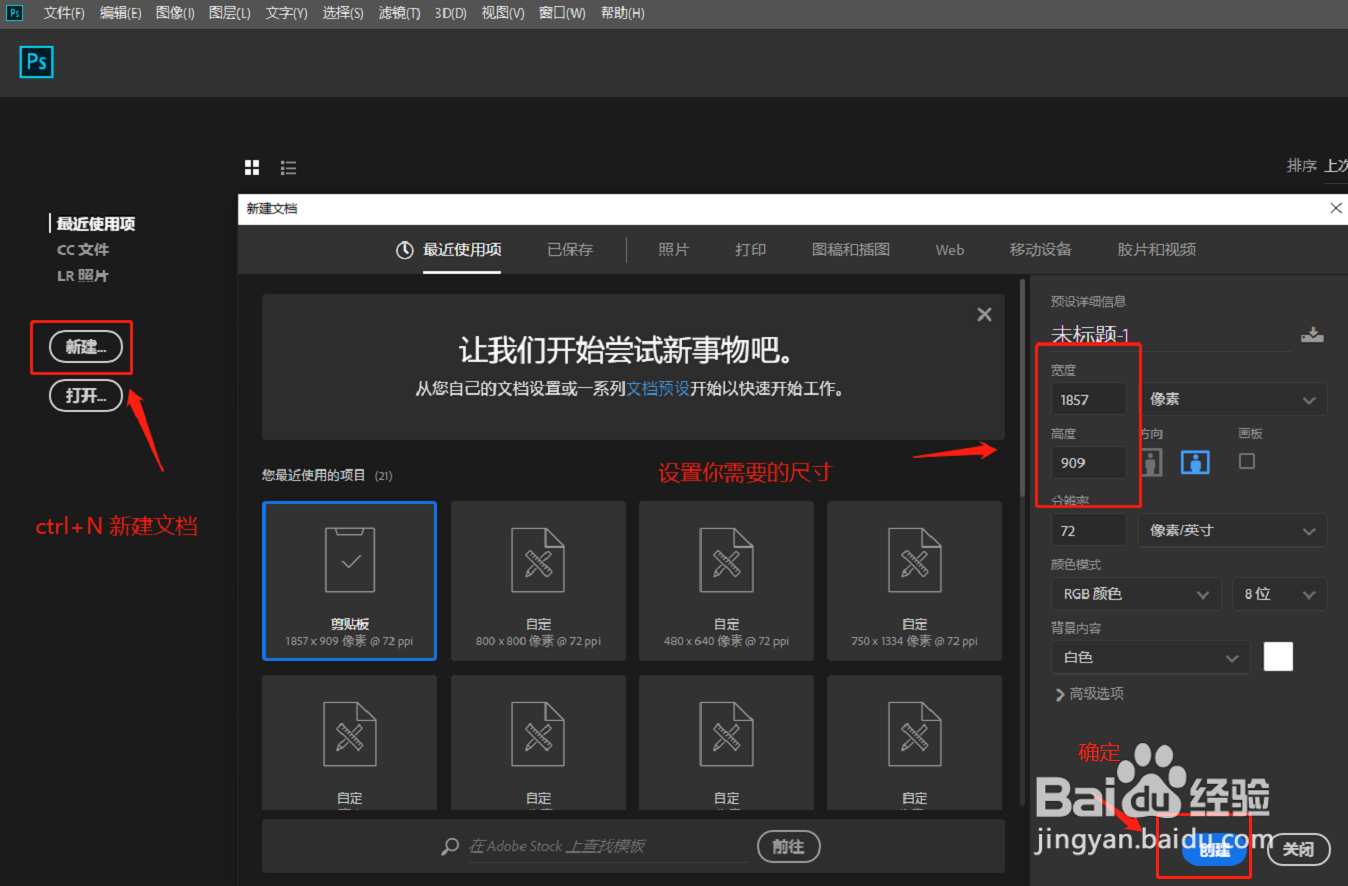Select the 自定 480 x 640 preset
1348x886 pixels.
pos(726,581)
